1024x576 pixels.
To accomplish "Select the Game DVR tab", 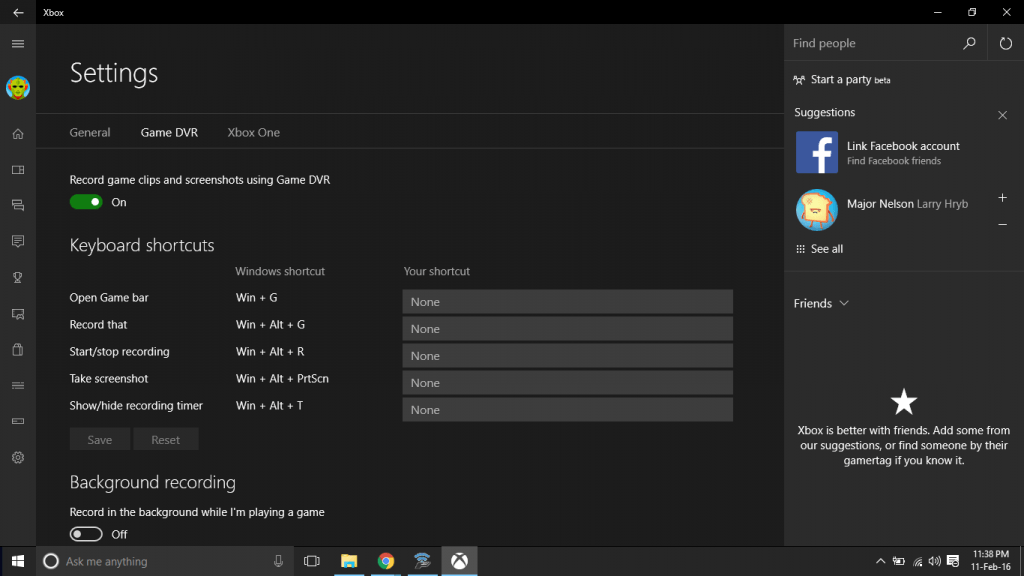I will coord(169,133).
